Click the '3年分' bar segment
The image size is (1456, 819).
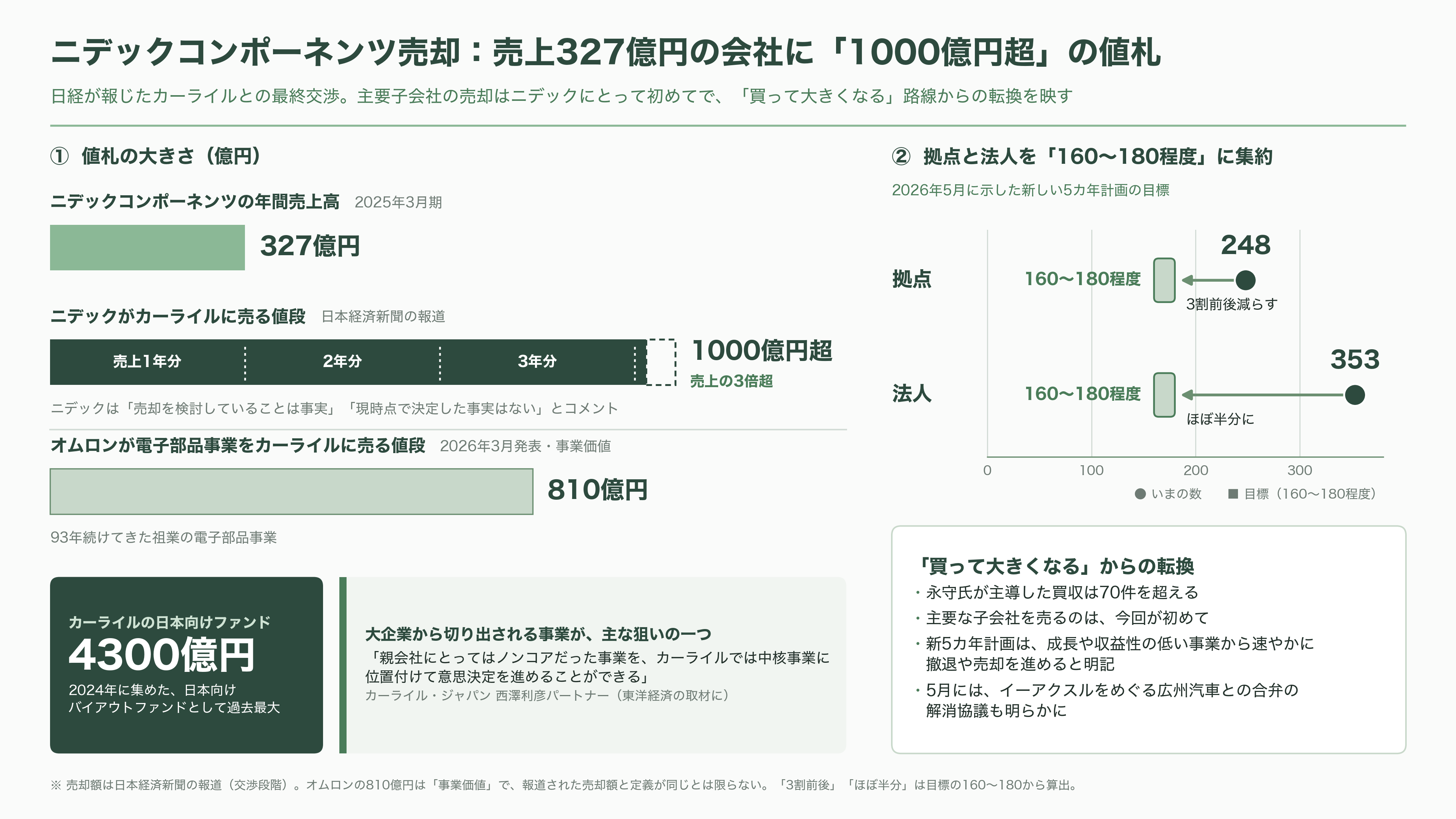tap(538, 362)
